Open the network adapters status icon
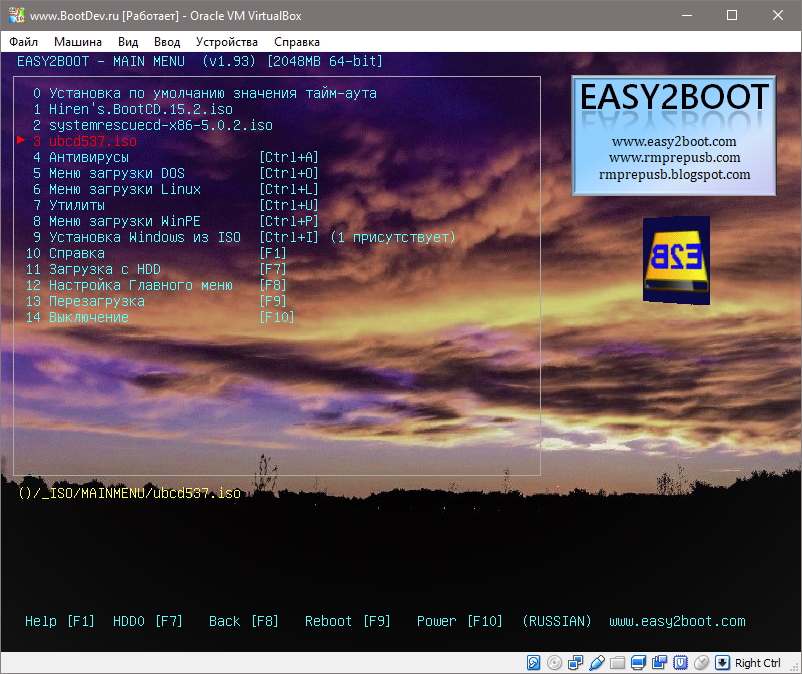 pos(575,663)
